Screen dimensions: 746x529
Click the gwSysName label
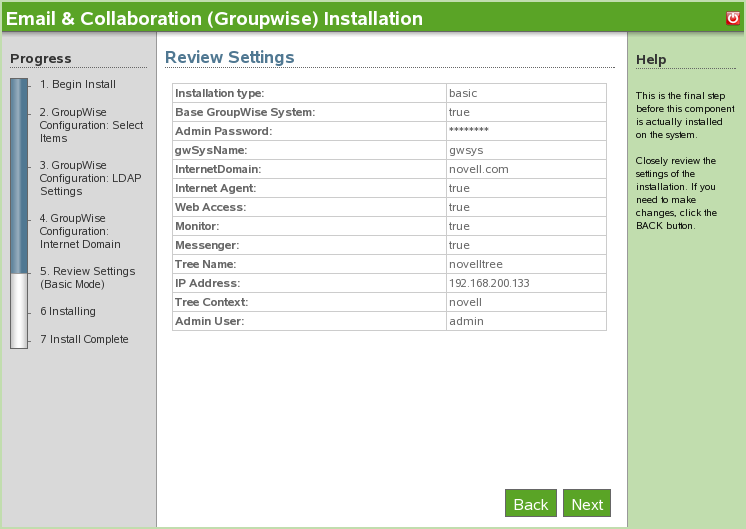(211, 150)
